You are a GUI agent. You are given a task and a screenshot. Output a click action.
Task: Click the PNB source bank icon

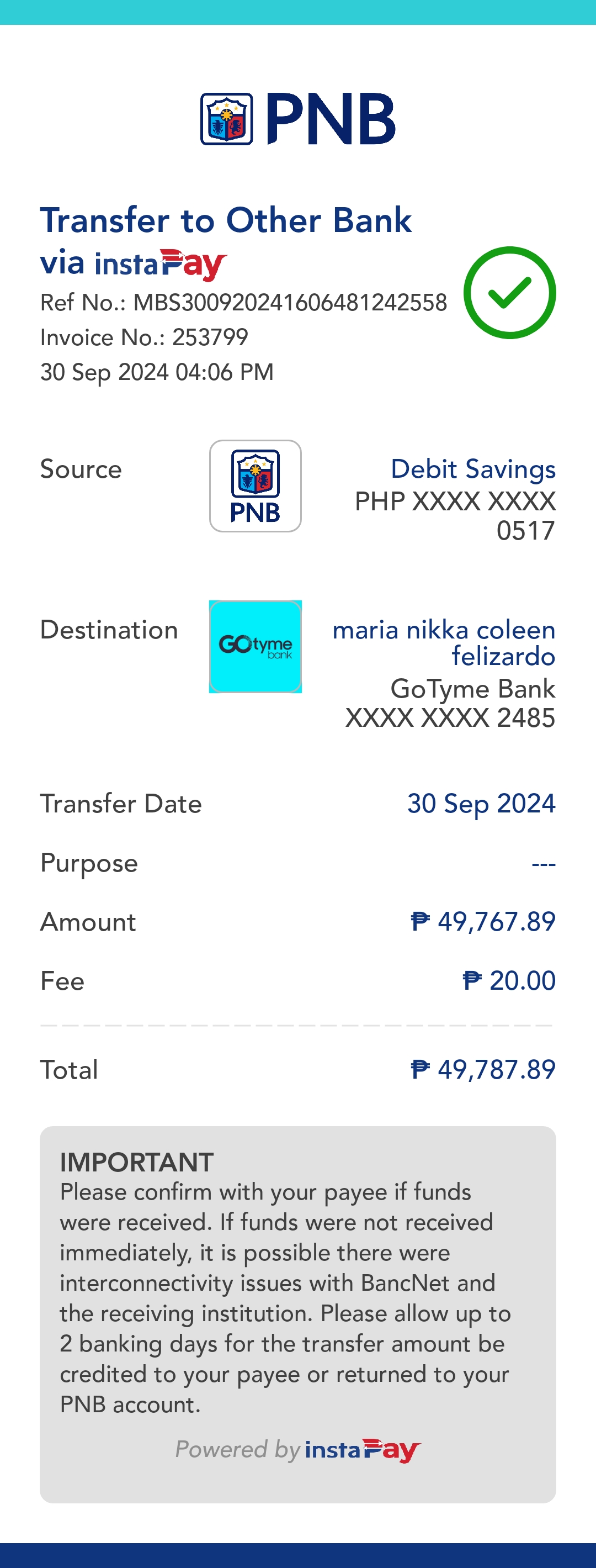click(256, 485)
